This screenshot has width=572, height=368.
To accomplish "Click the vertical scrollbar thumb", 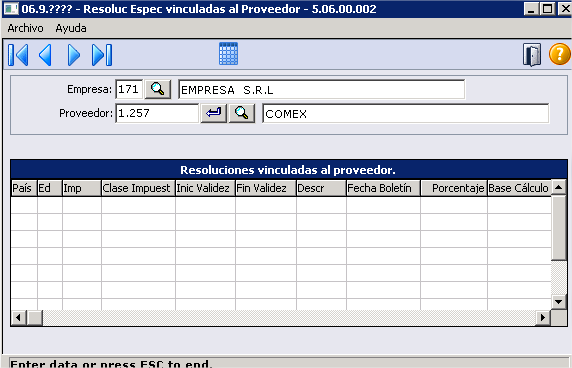I will (559, 228).
